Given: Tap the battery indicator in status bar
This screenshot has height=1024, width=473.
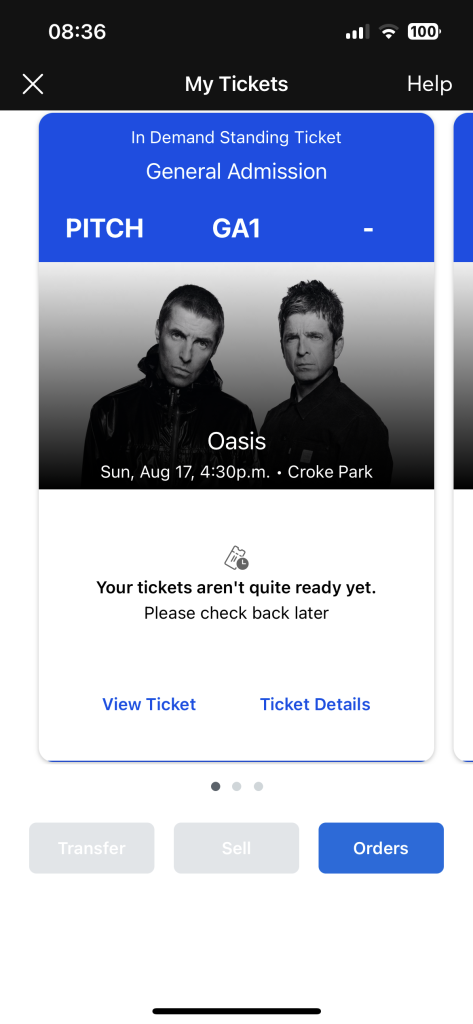Looking at the screenshot, I should click(x=424, y=31).
